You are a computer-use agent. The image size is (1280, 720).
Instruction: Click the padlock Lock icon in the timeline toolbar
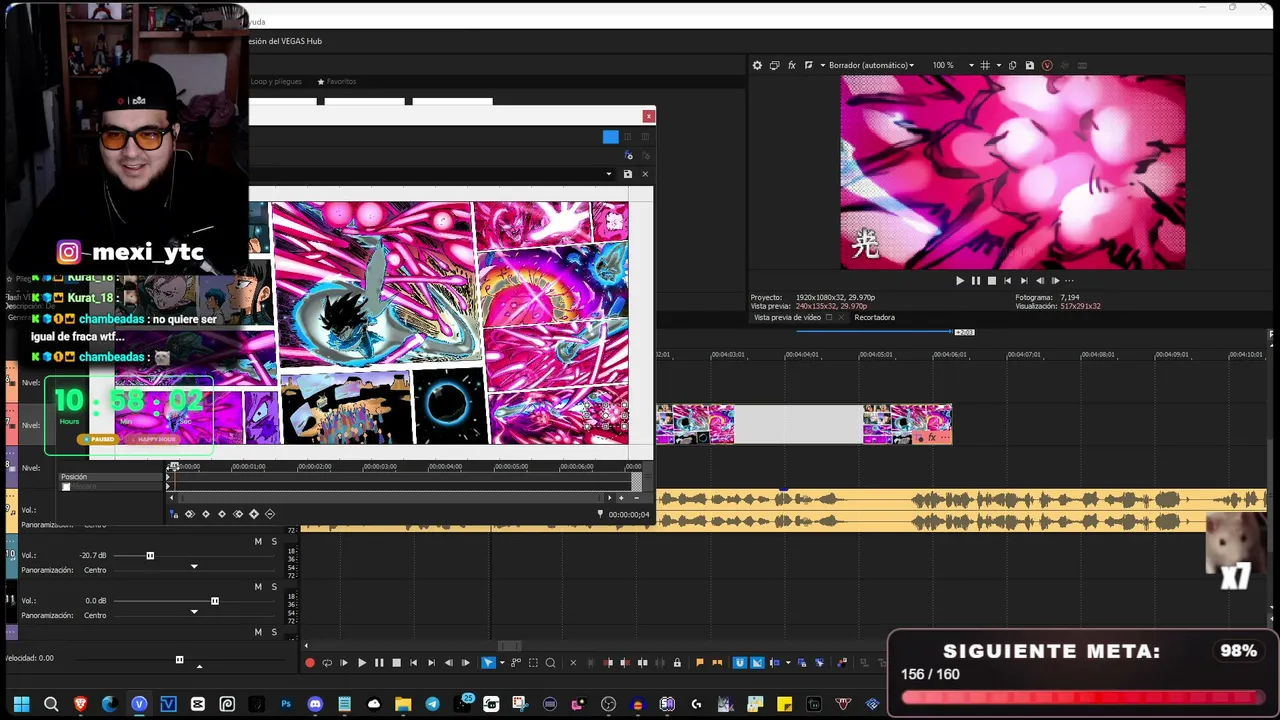[677, 663]
